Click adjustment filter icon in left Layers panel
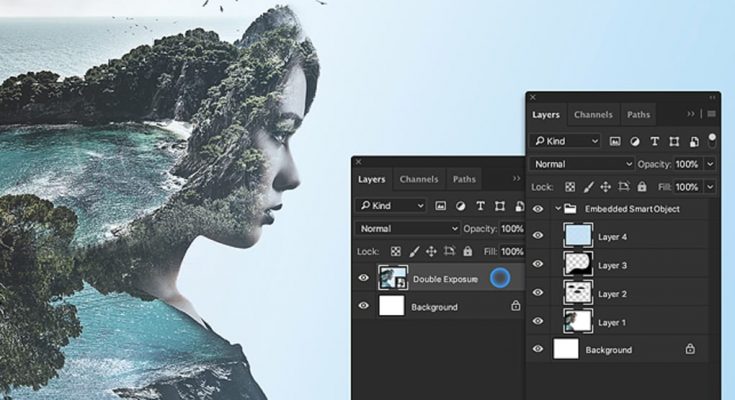The image size is (735, 400). [x=460, y=206]
